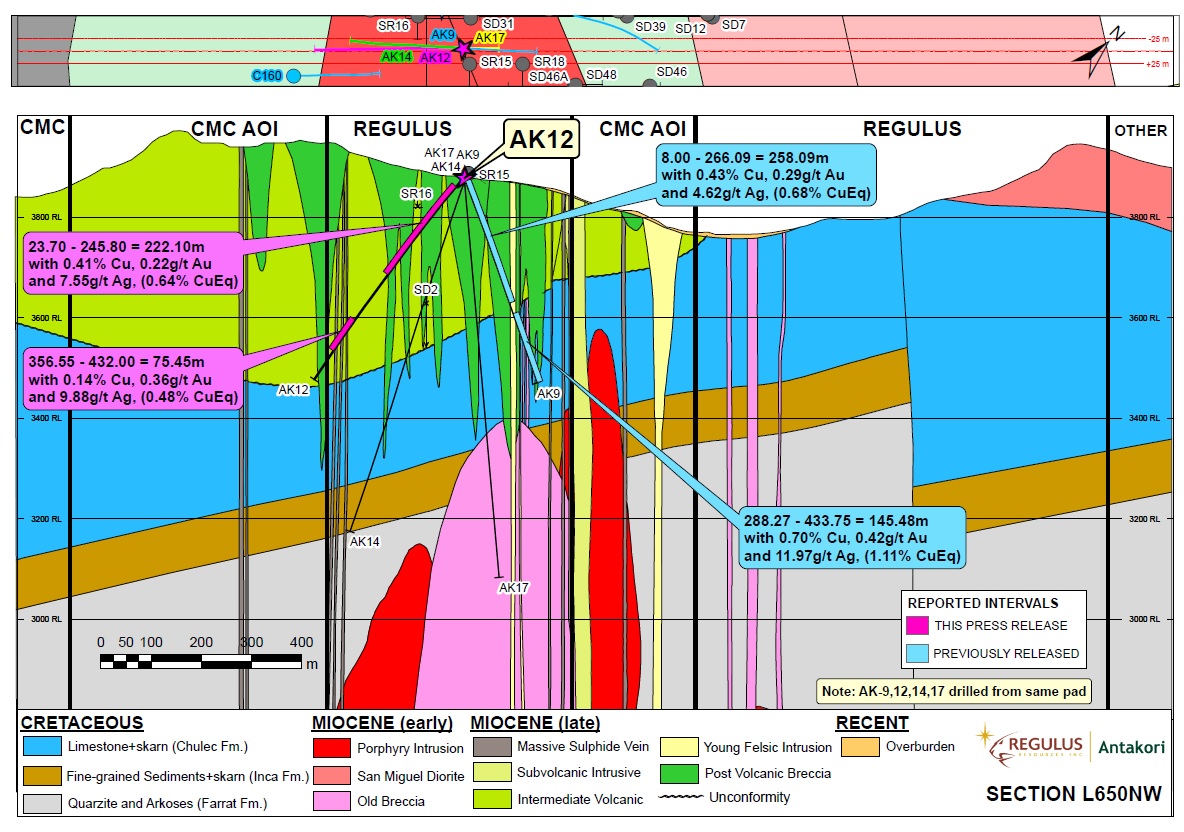Click the MIOCENE (early) legend heading
This screenshot has width=1184, height=832.
pos(382,723)
